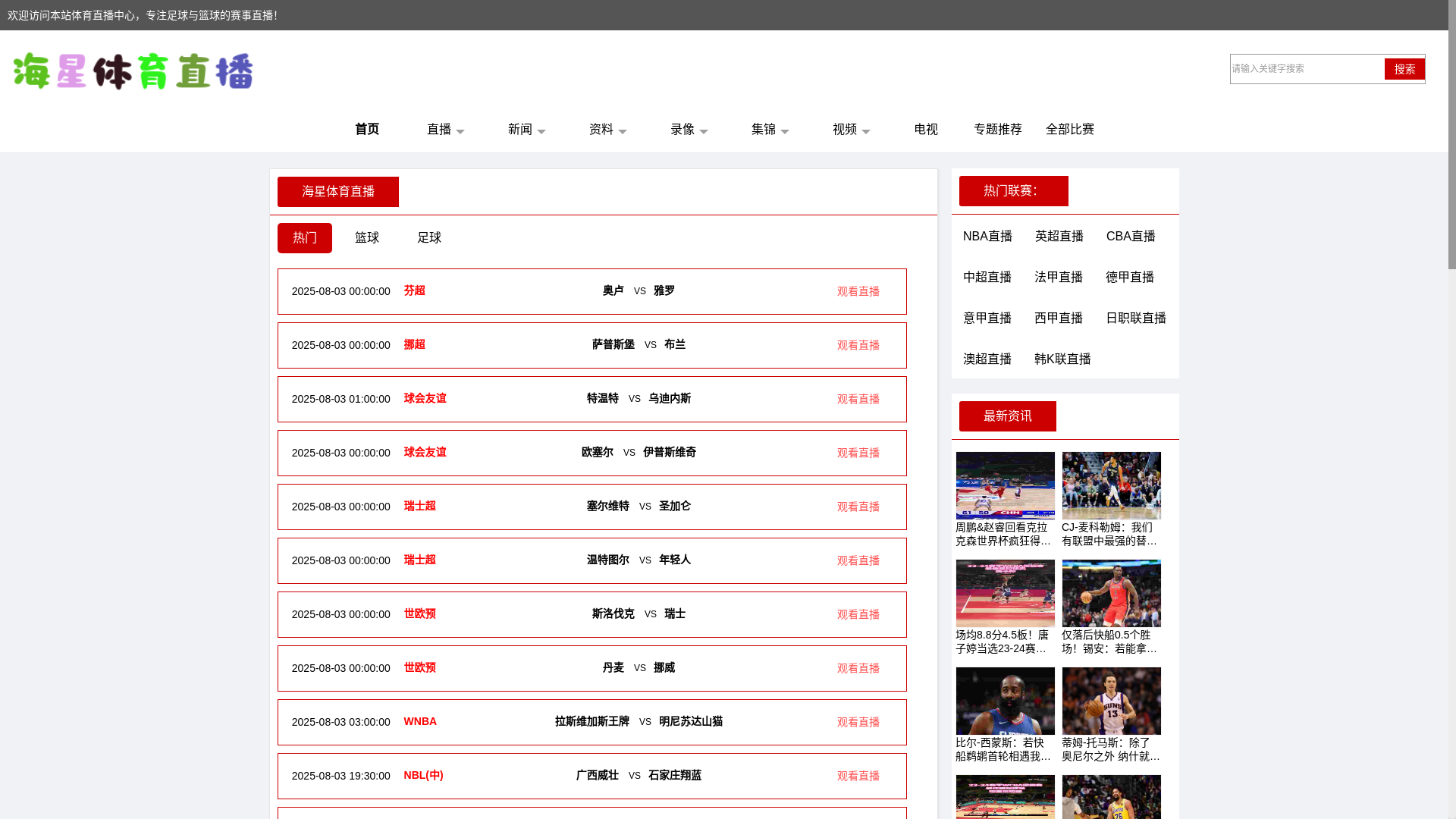The width and height of the screenshot is (1456, 819).
Task: Switch to the 篮球 tab
Action: pyautogui.click(x=367, y=238)
